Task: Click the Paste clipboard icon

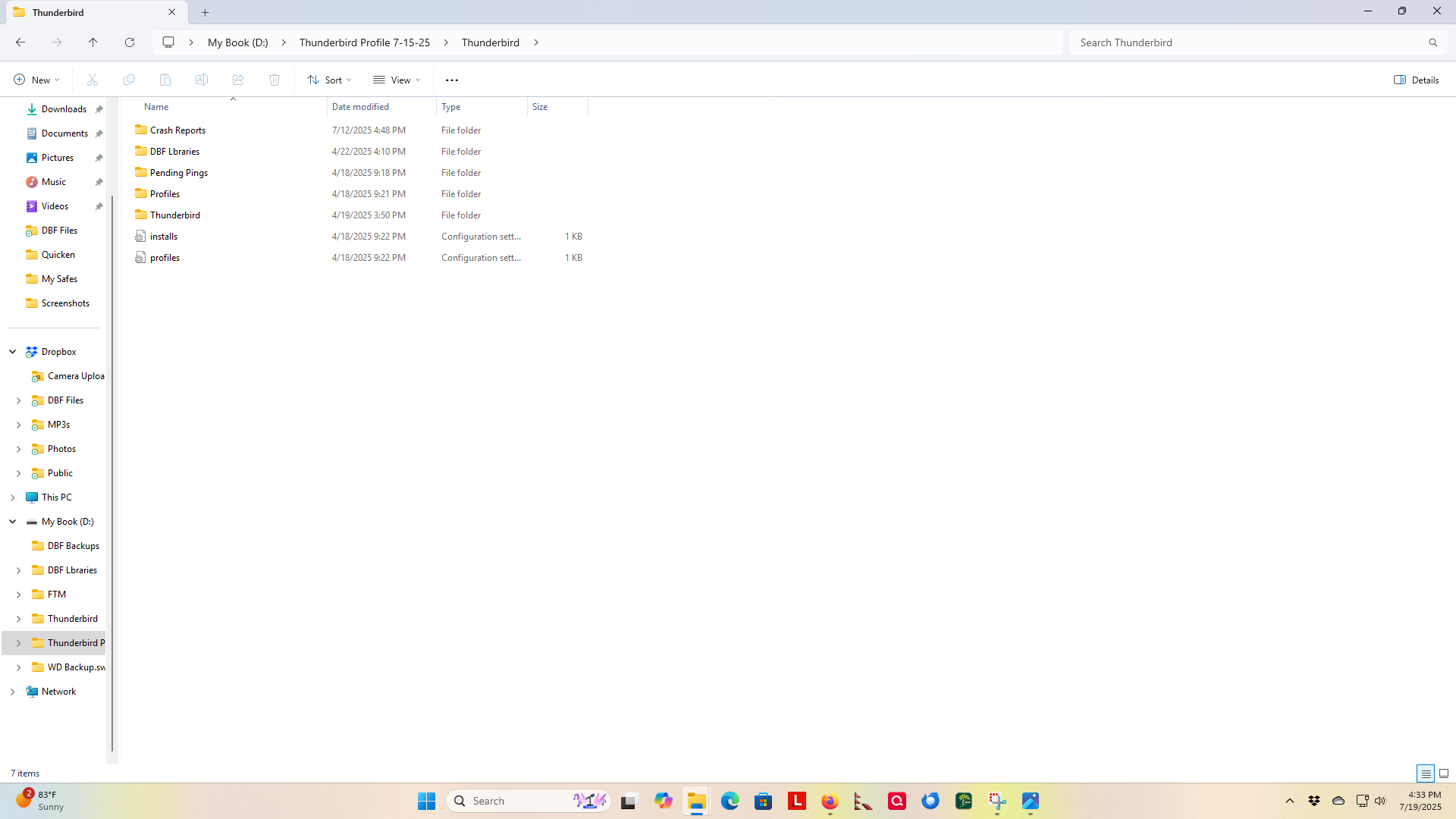Action: (165, 80)
